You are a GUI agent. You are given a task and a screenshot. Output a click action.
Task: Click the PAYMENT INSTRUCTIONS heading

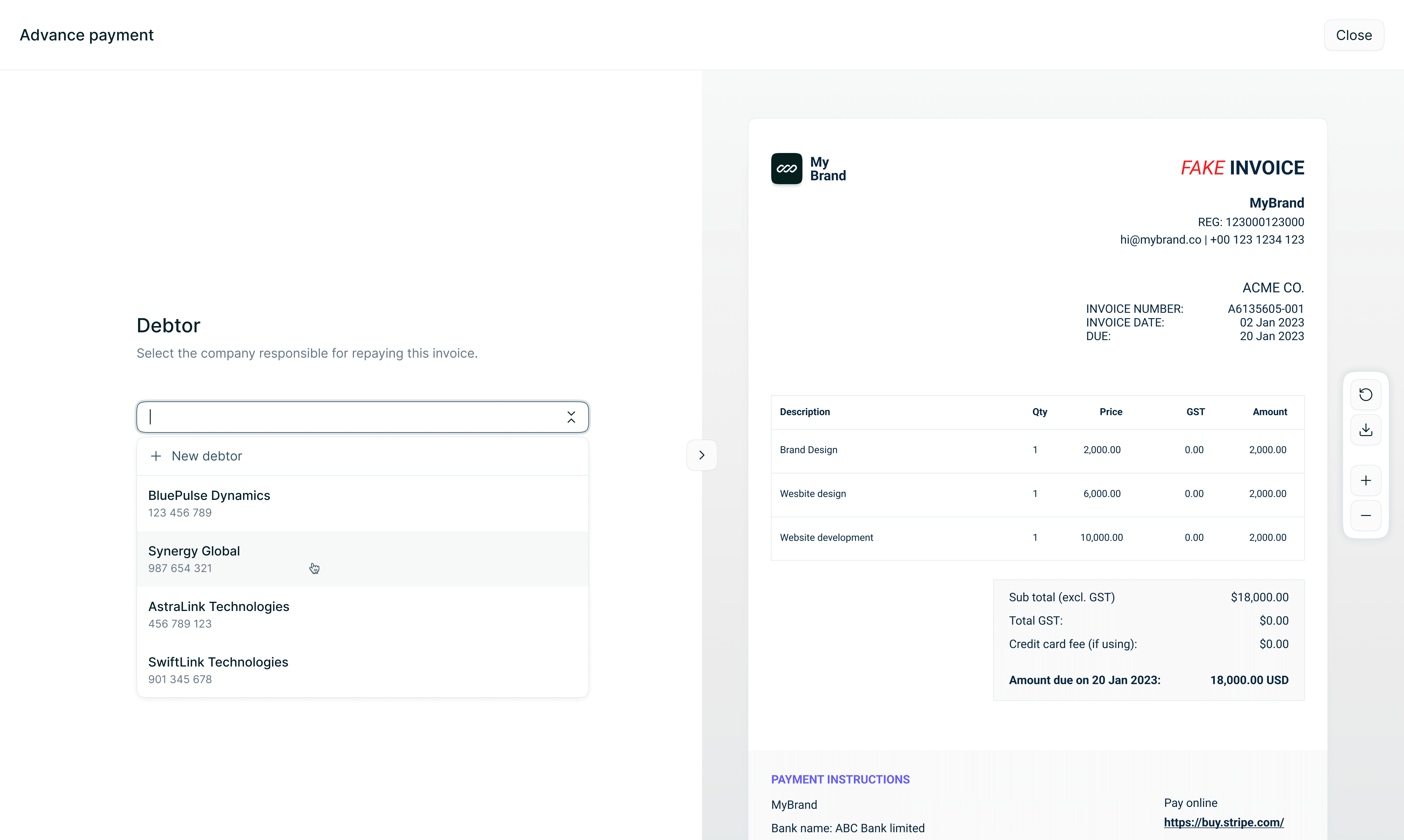(x=840, y=779)
